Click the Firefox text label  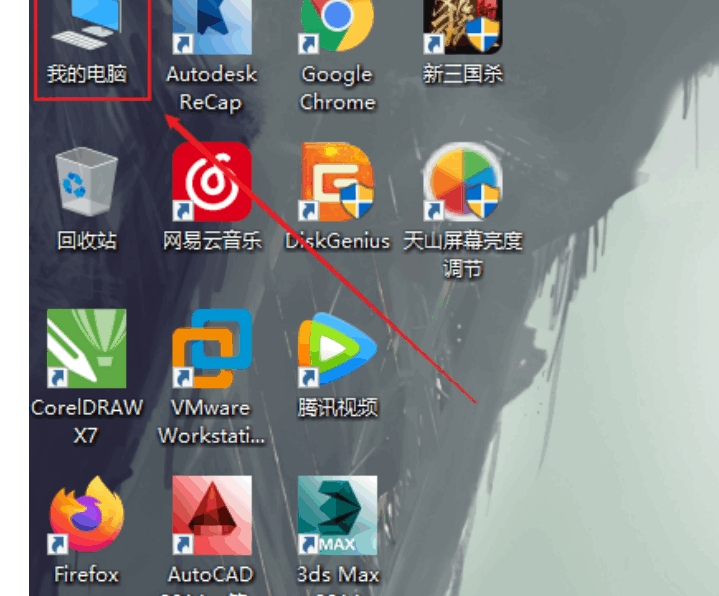point(87,574)
